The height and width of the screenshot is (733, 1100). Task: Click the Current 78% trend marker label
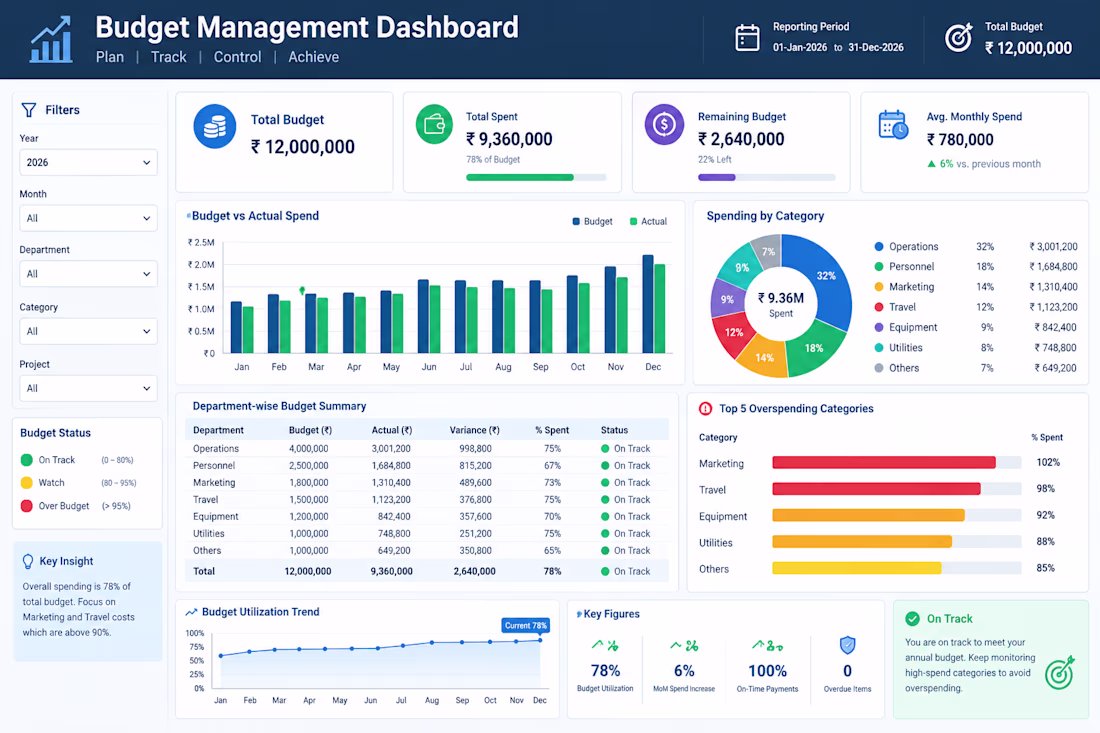click(x=525, y=626)
